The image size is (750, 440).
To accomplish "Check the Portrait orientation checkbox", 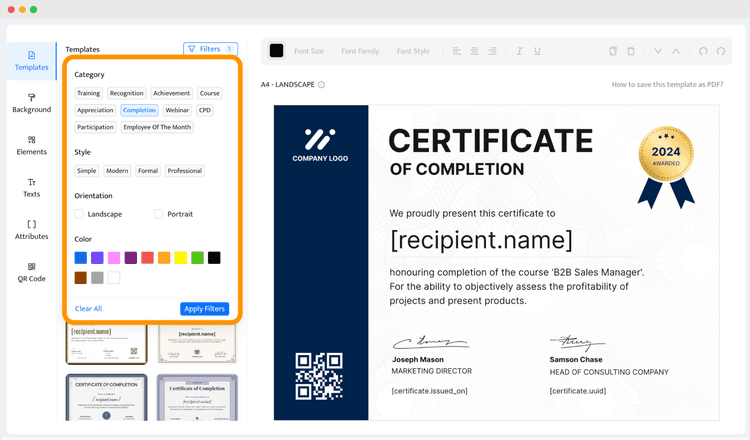I will [x=158, y=214].
